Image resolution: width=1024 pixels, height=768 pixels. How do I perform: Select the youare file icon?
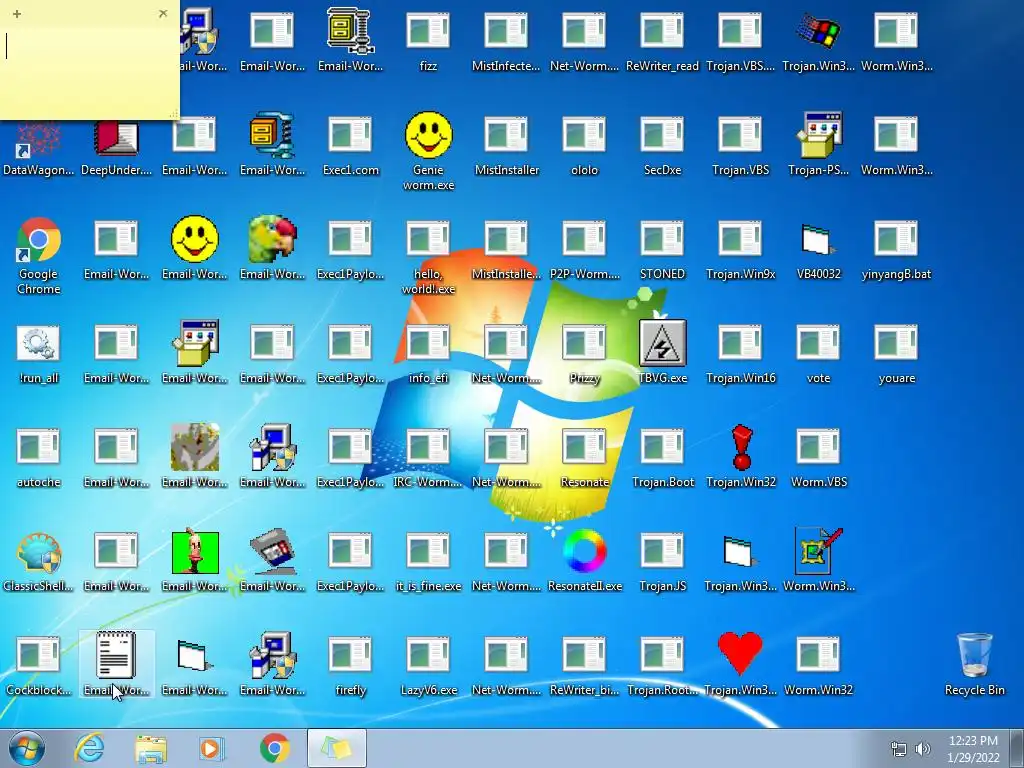point(896,342)
